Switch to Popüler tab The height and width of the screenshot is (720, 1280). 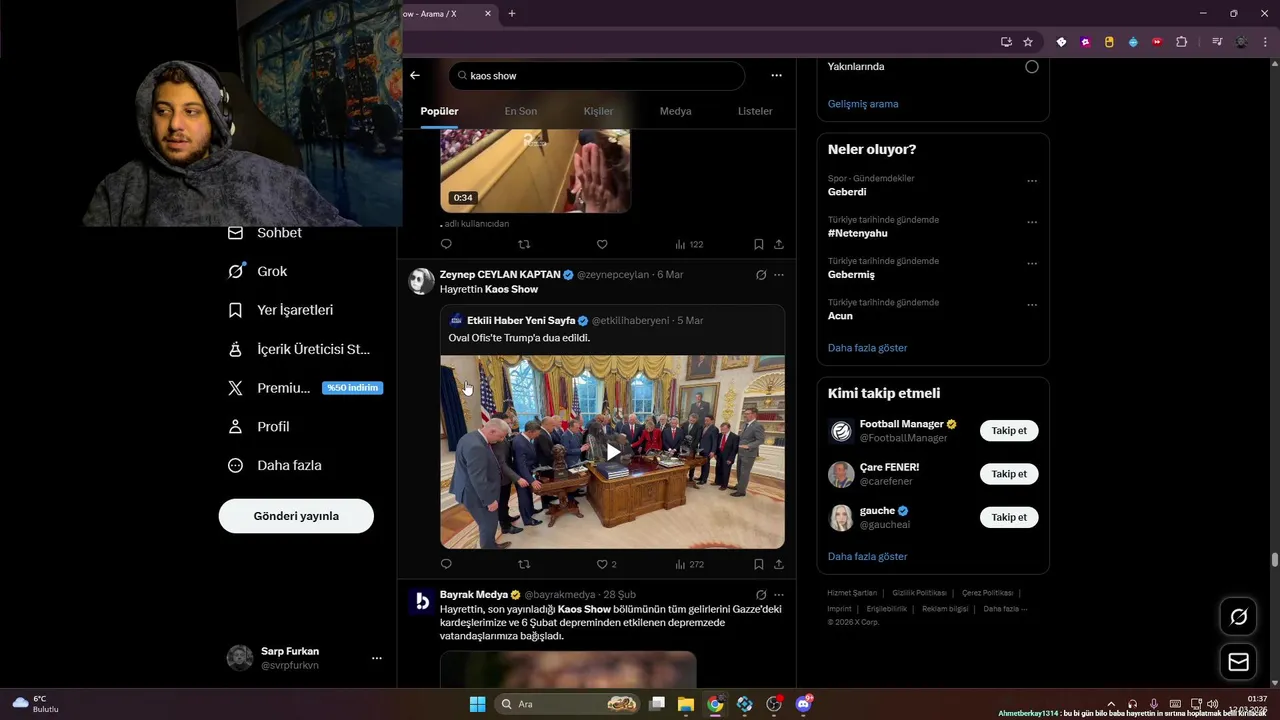click(x=439, y=111)
